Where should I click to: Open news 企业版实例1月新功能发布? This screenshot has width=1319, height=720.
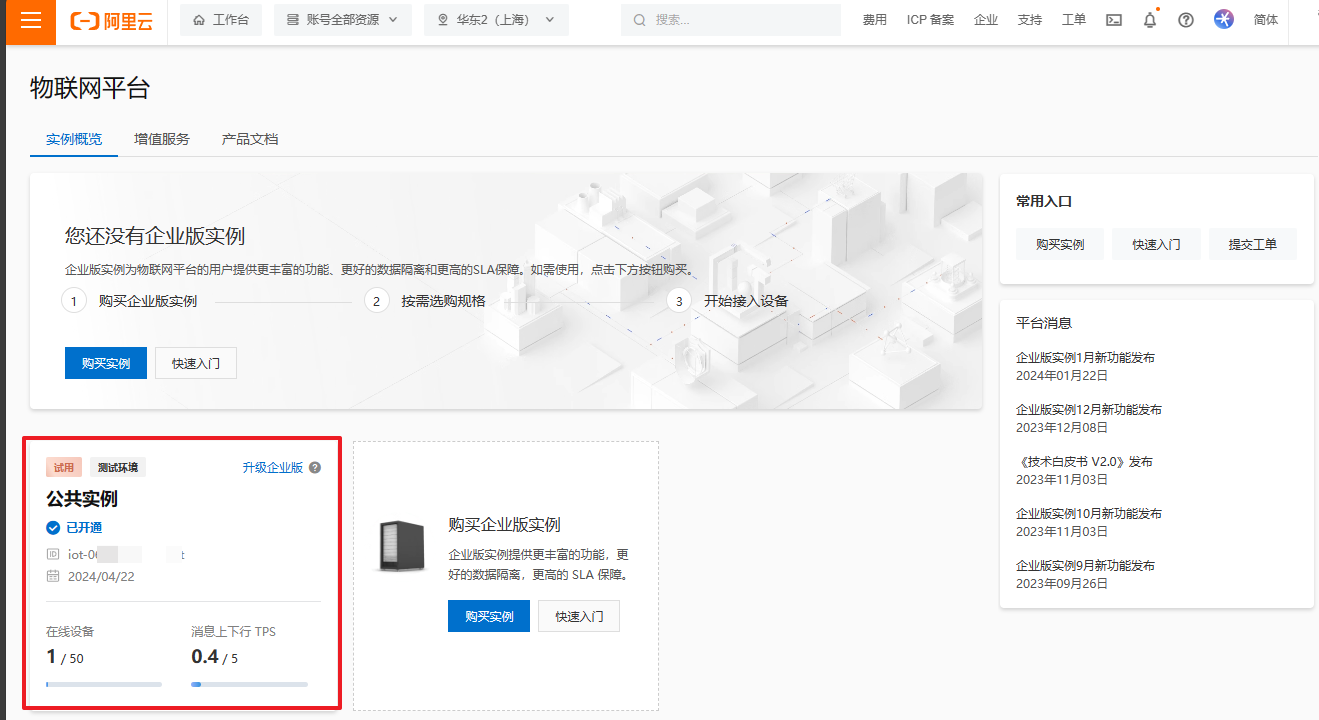(x=1086, y=357)
